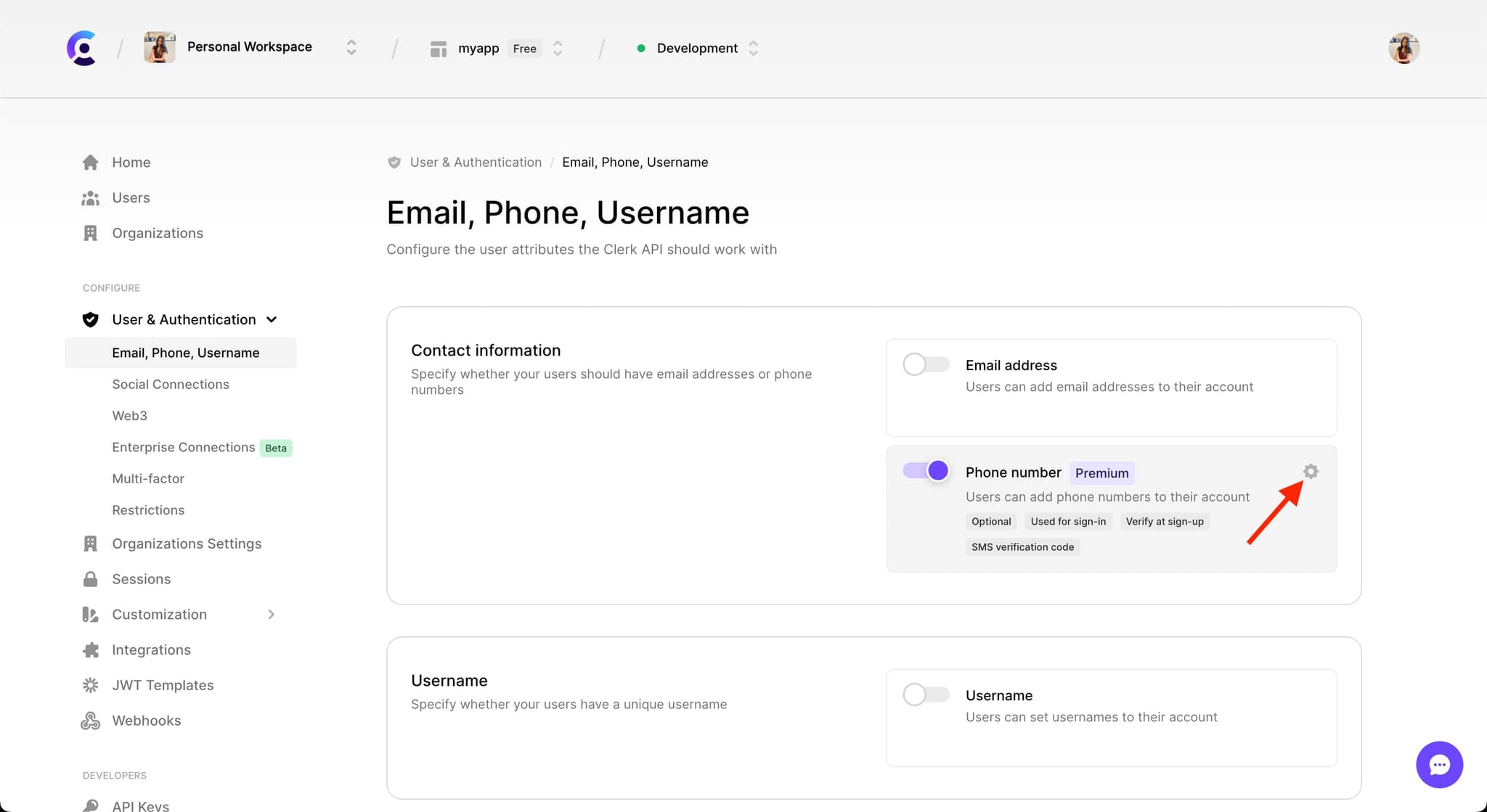The width and height of the screenshot is (1487, 812).
Task: Open API Keys page
Action: (140, 805)
